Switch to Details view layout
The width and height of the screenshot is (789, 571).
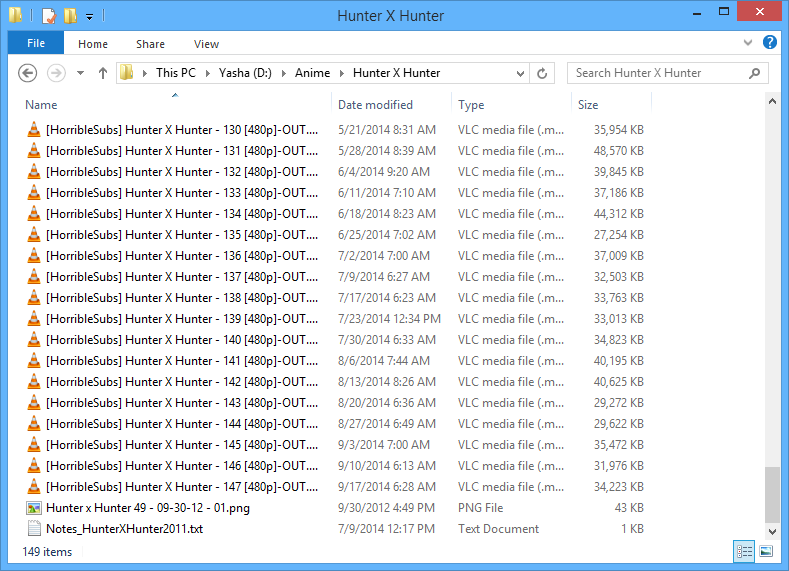744,551
